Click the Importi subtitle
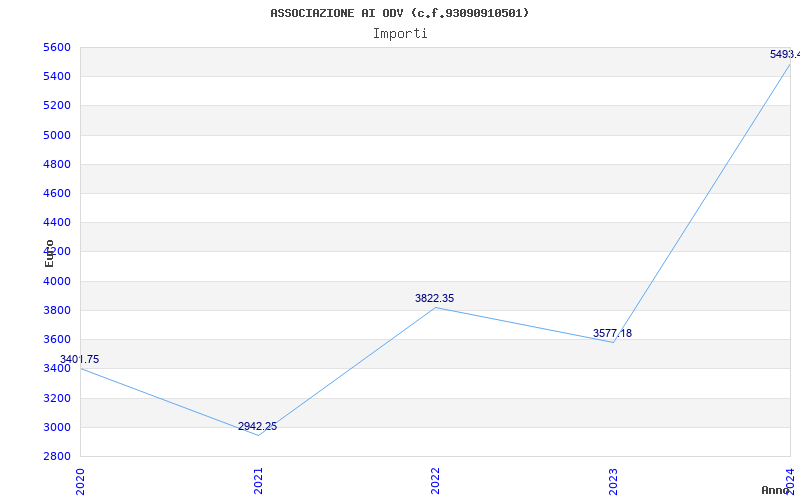Viewport: 800px width, 500px height. [400, 34]
